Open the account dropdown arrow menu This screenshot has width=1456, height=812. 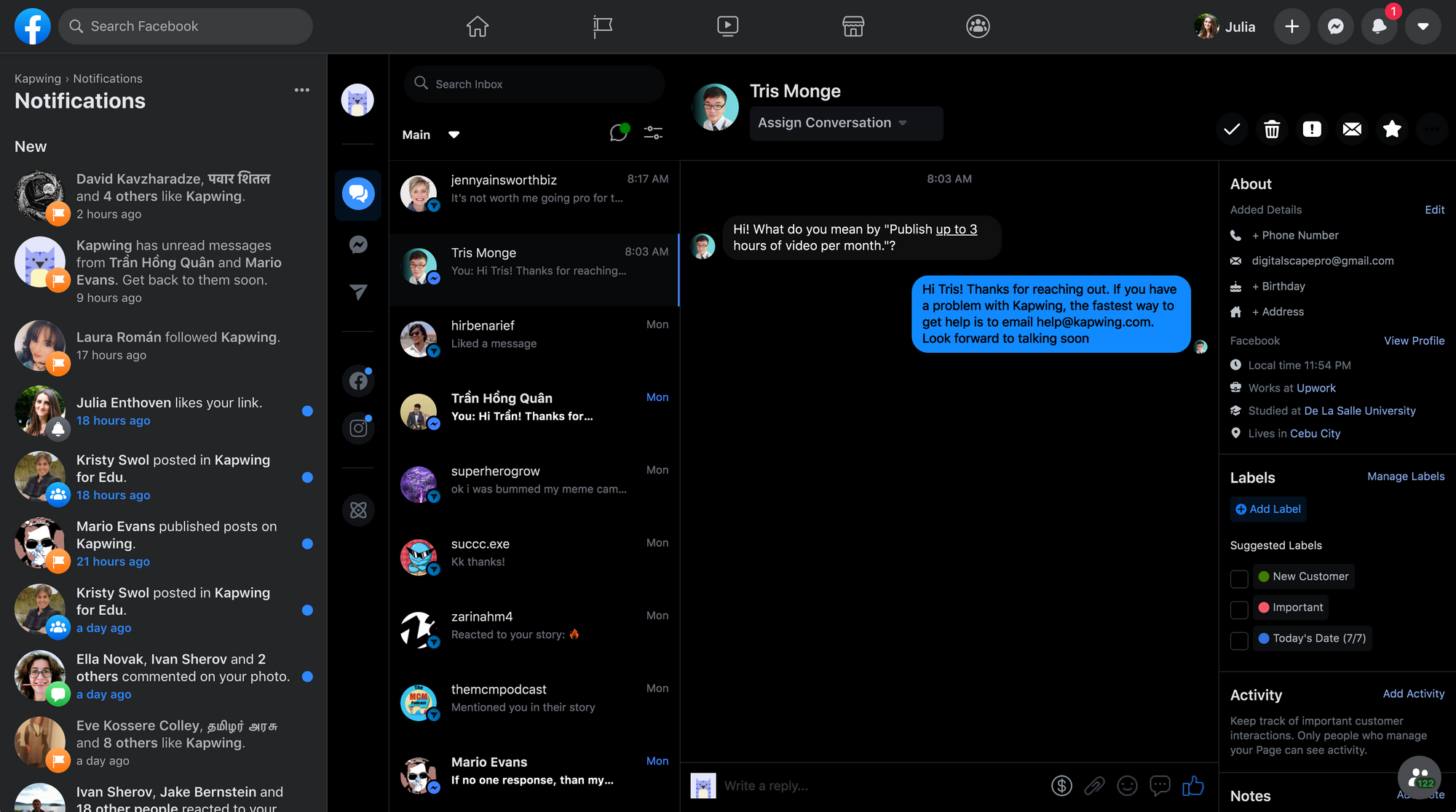1423,27
